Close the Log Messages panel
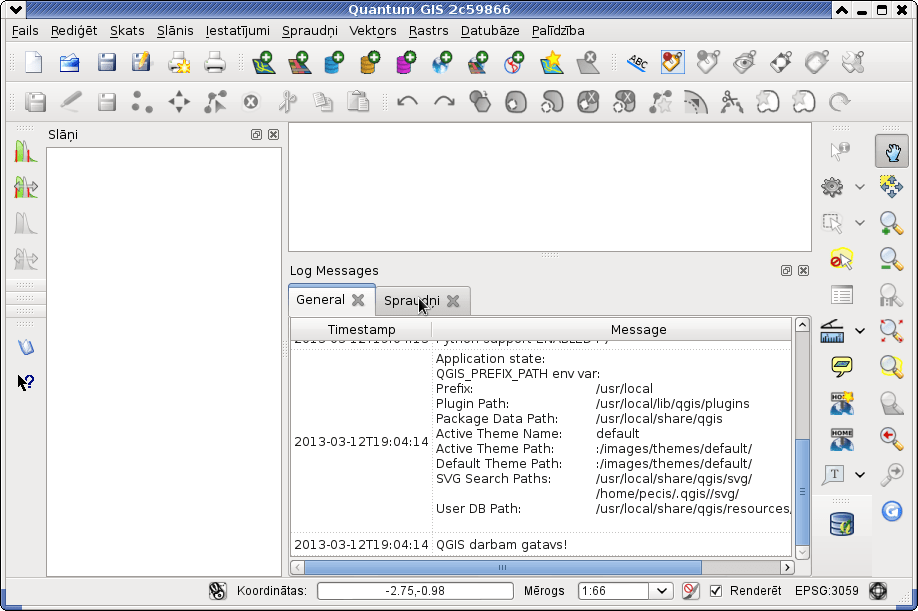The image size is (918, 611). [x=804, y=270]
